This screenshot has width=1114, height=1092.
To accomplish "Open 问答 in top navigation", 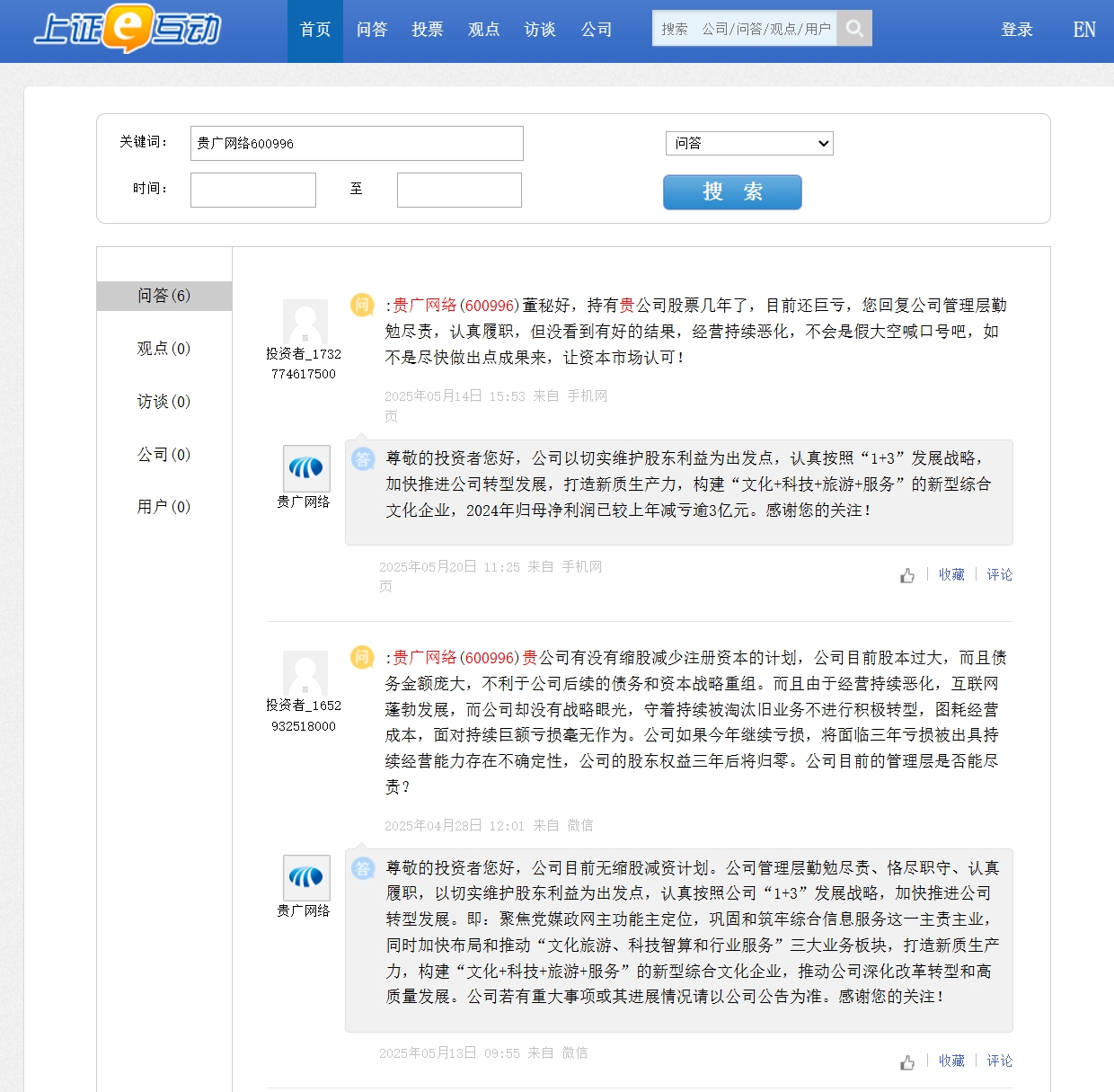I will (372, 31).
